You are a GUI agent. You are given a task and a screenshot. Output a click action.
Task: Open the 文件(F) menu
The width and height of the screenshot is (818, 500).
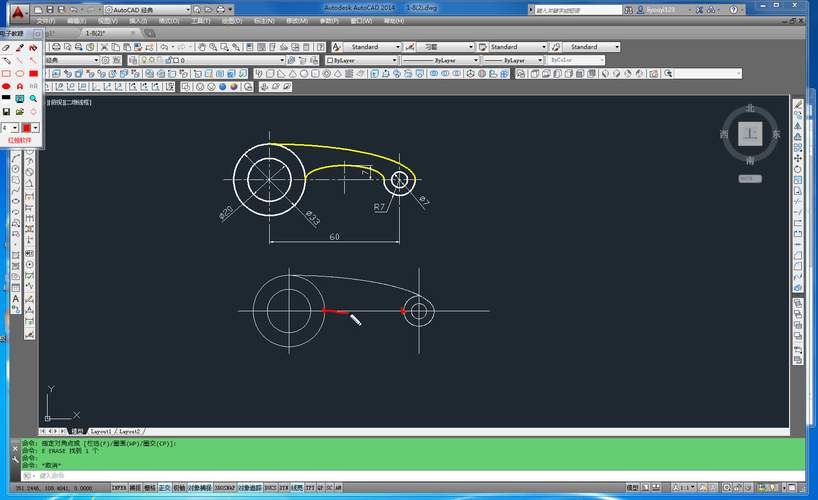click(x=46, y=21)
